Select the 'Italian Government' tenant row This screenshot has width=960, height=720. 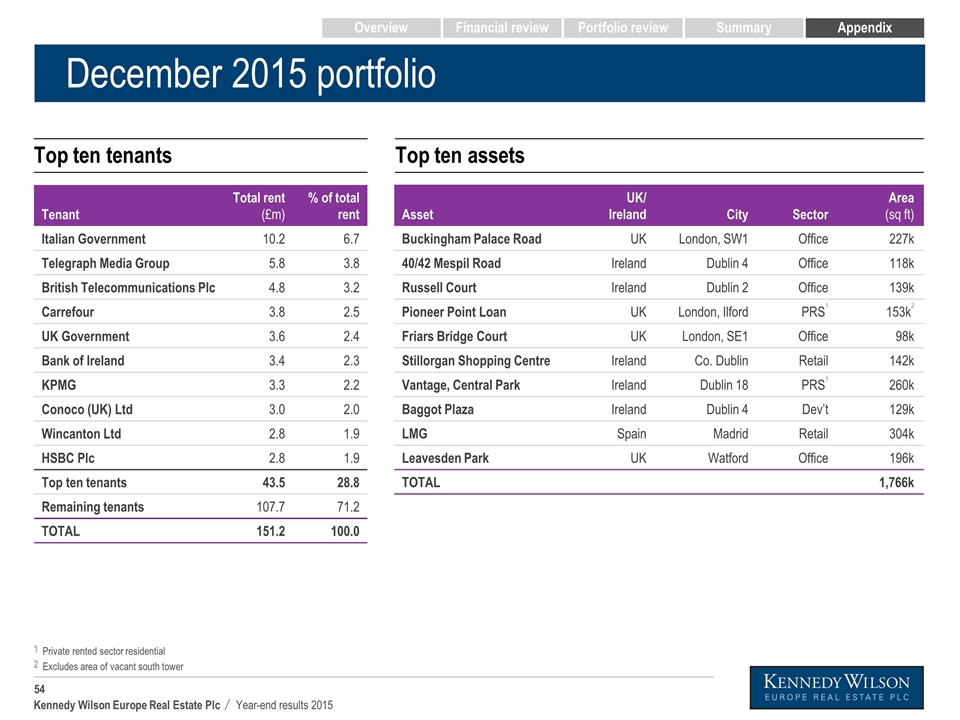click(201, 239)
